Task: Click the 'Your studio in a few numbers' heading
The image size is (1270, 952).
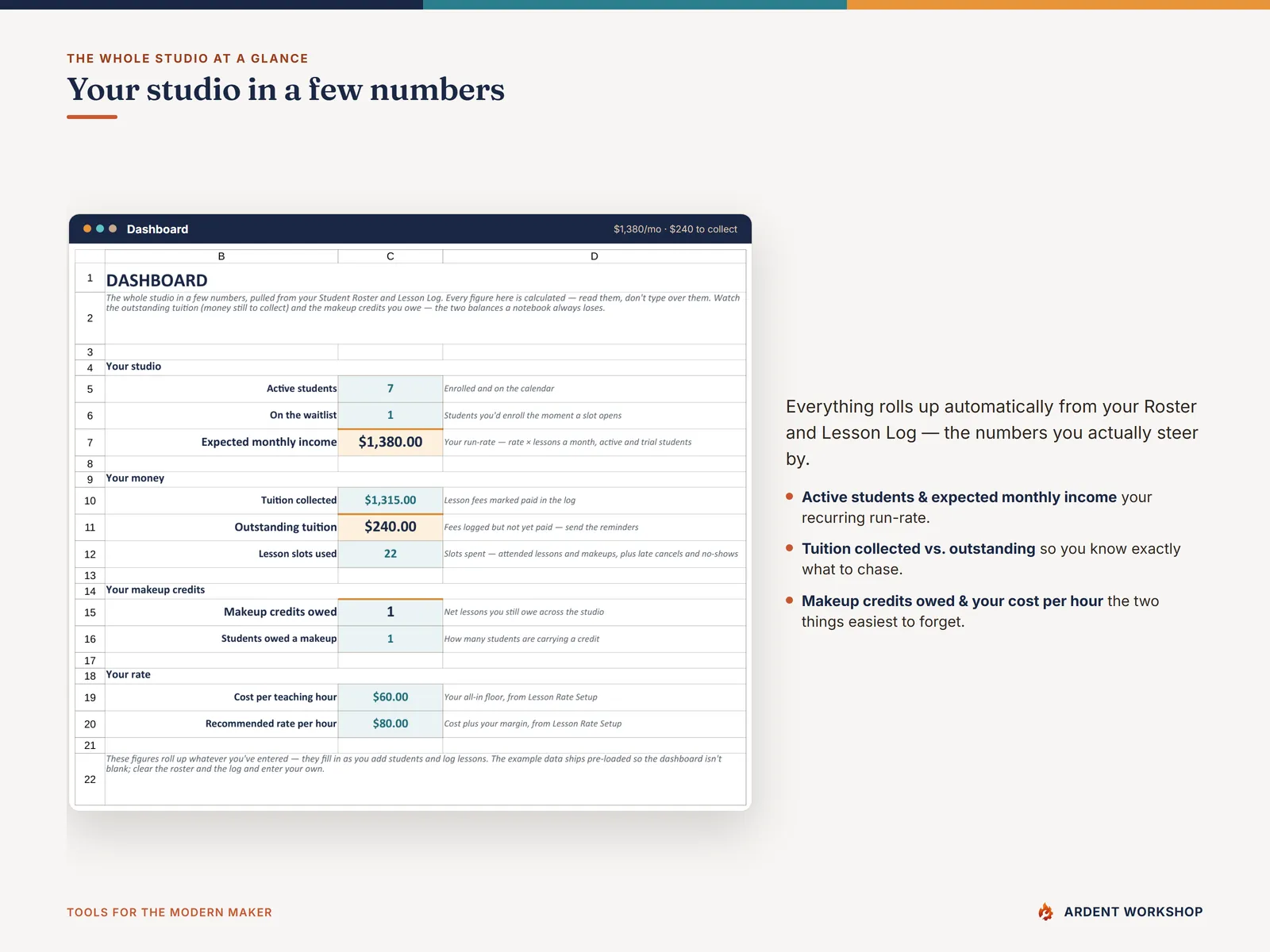Action: pyautogui.click(x=286, y=90)
